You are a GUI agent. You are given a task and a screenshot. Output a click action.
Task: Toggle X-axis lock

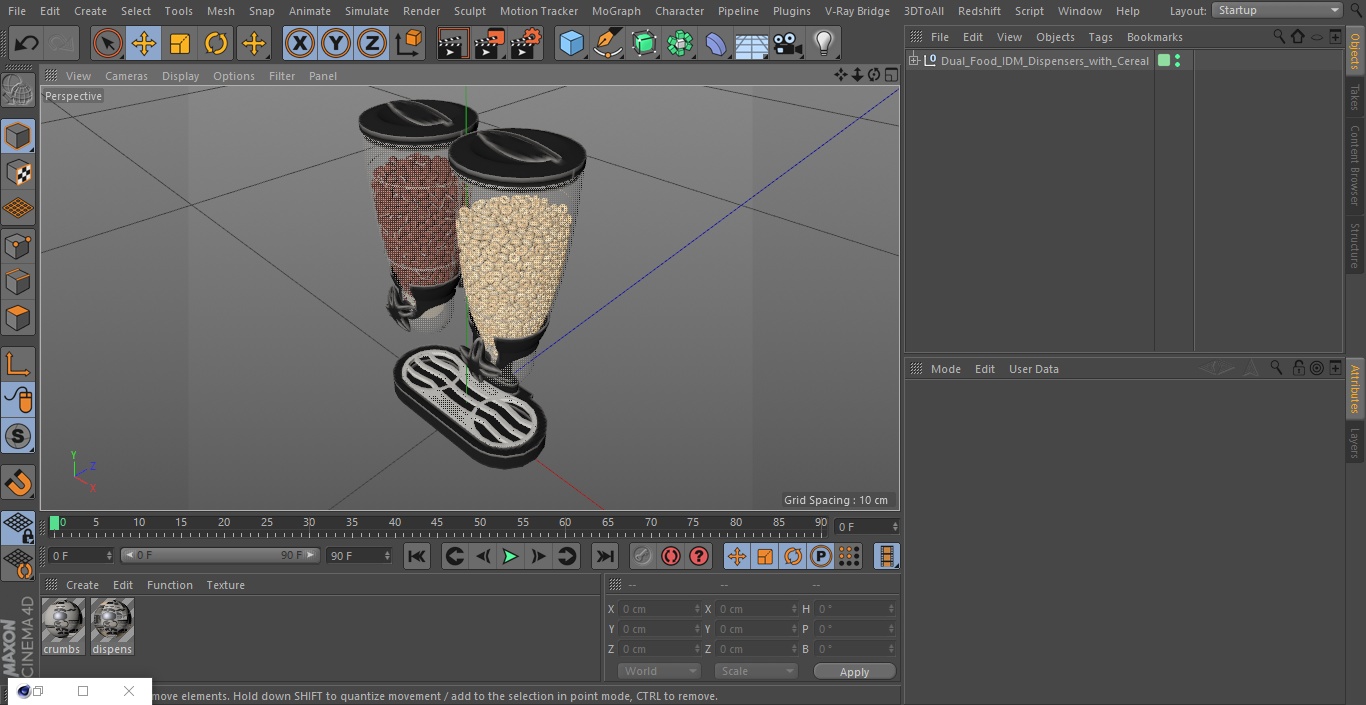(299, 43)
